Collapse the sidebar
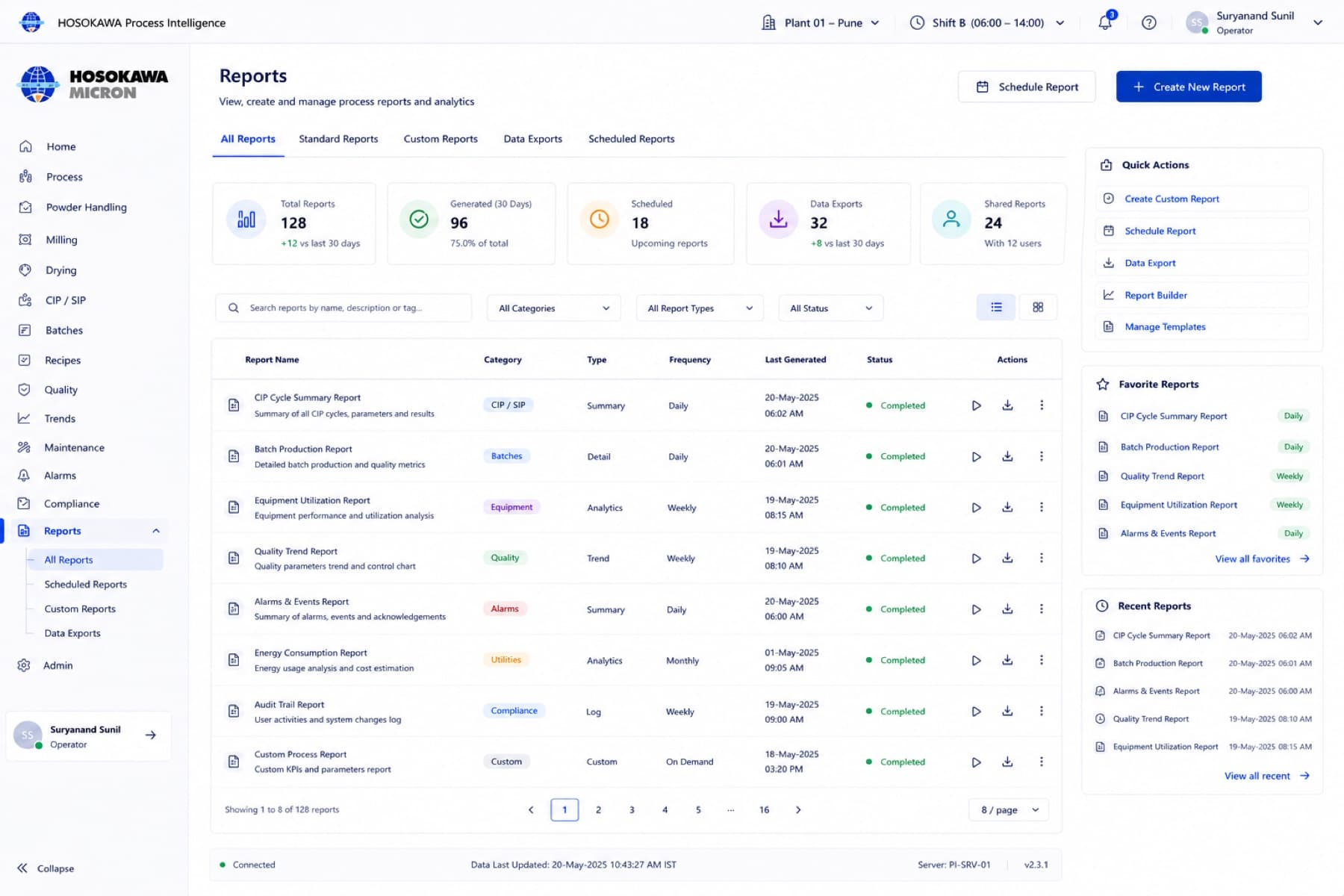 (46, 868)
